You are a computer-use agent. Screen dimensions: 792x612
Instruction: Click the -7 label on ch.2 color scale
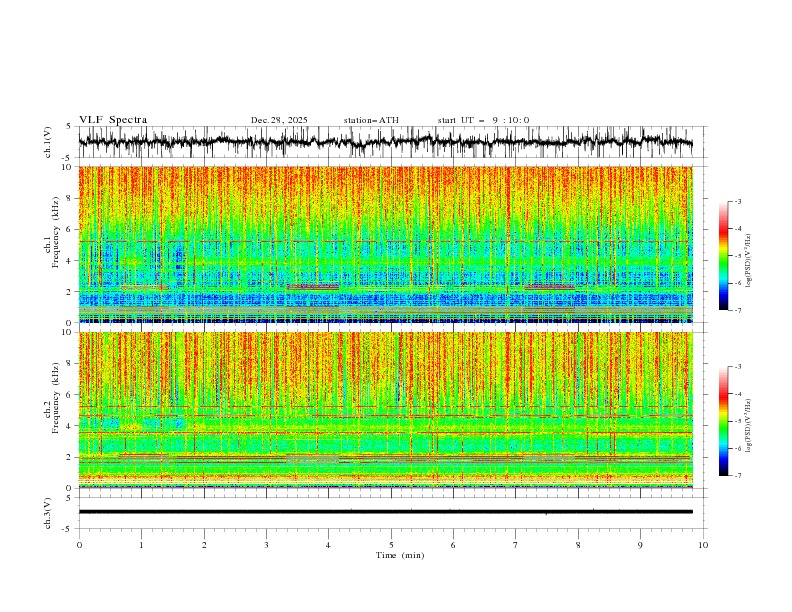(x=737, y=475)
